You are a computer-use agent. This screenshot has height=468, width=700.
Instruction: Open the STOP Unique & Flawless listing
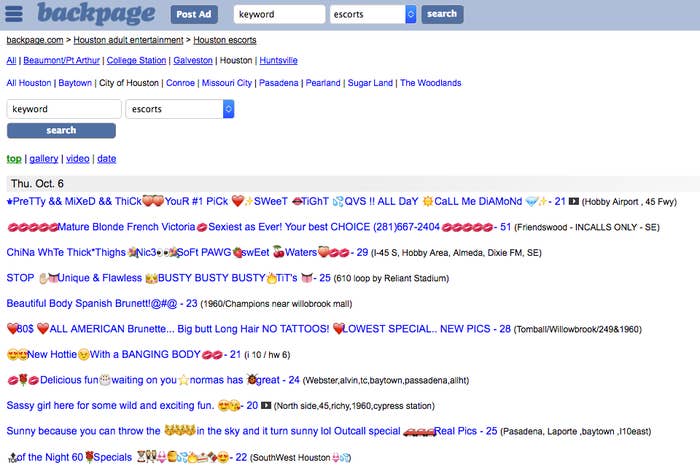point(168,278)
